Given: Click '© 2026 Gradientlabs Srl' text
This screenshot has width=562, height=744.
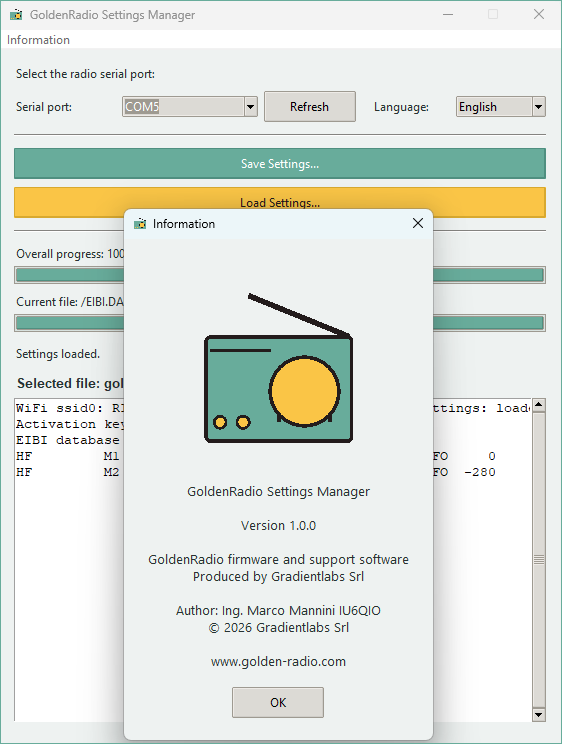Looking at the screenshot, I should [279, 627].
